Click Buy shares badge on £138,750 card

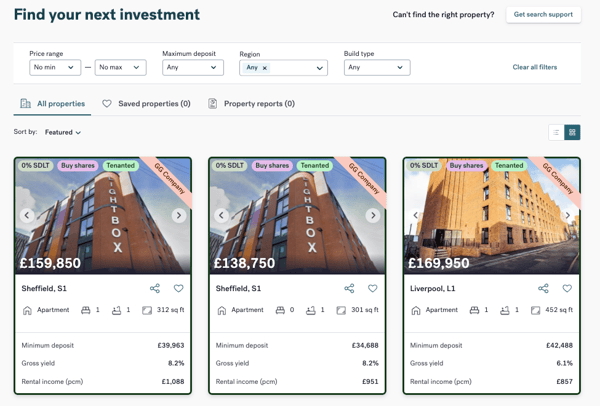click(x=272, y=166)
